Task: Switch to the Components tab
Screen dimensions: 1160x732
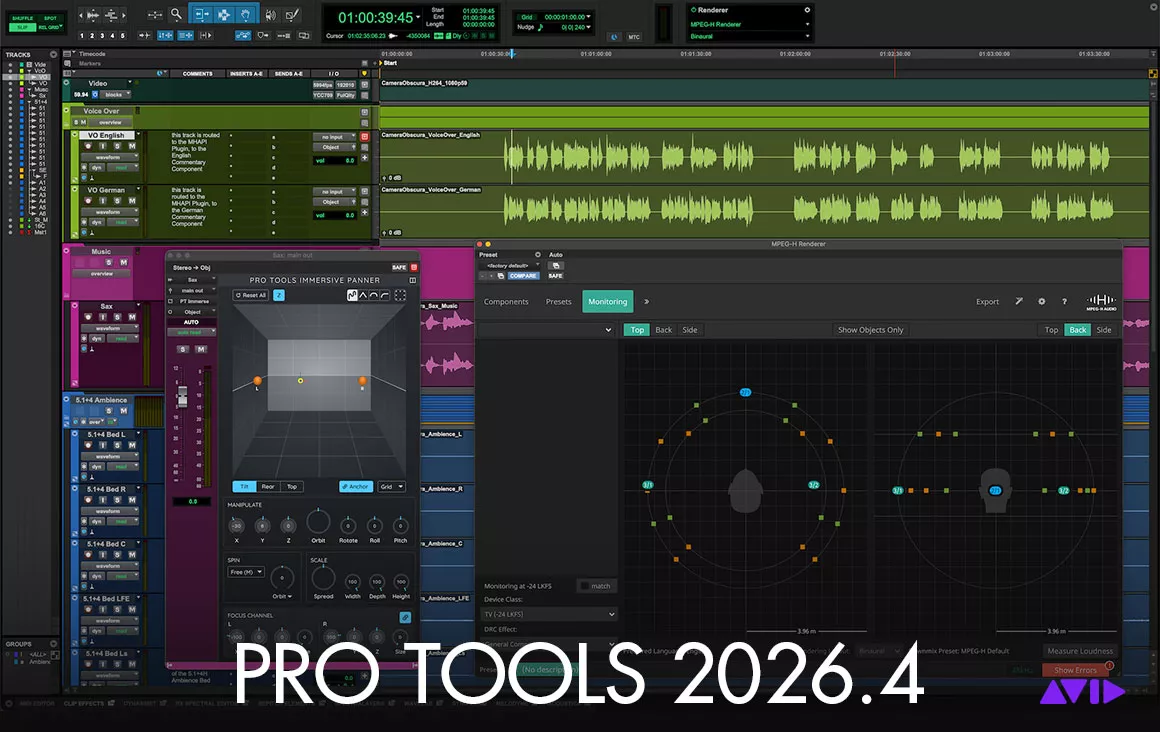Action: pyautogui.click(x=506, y=301)
